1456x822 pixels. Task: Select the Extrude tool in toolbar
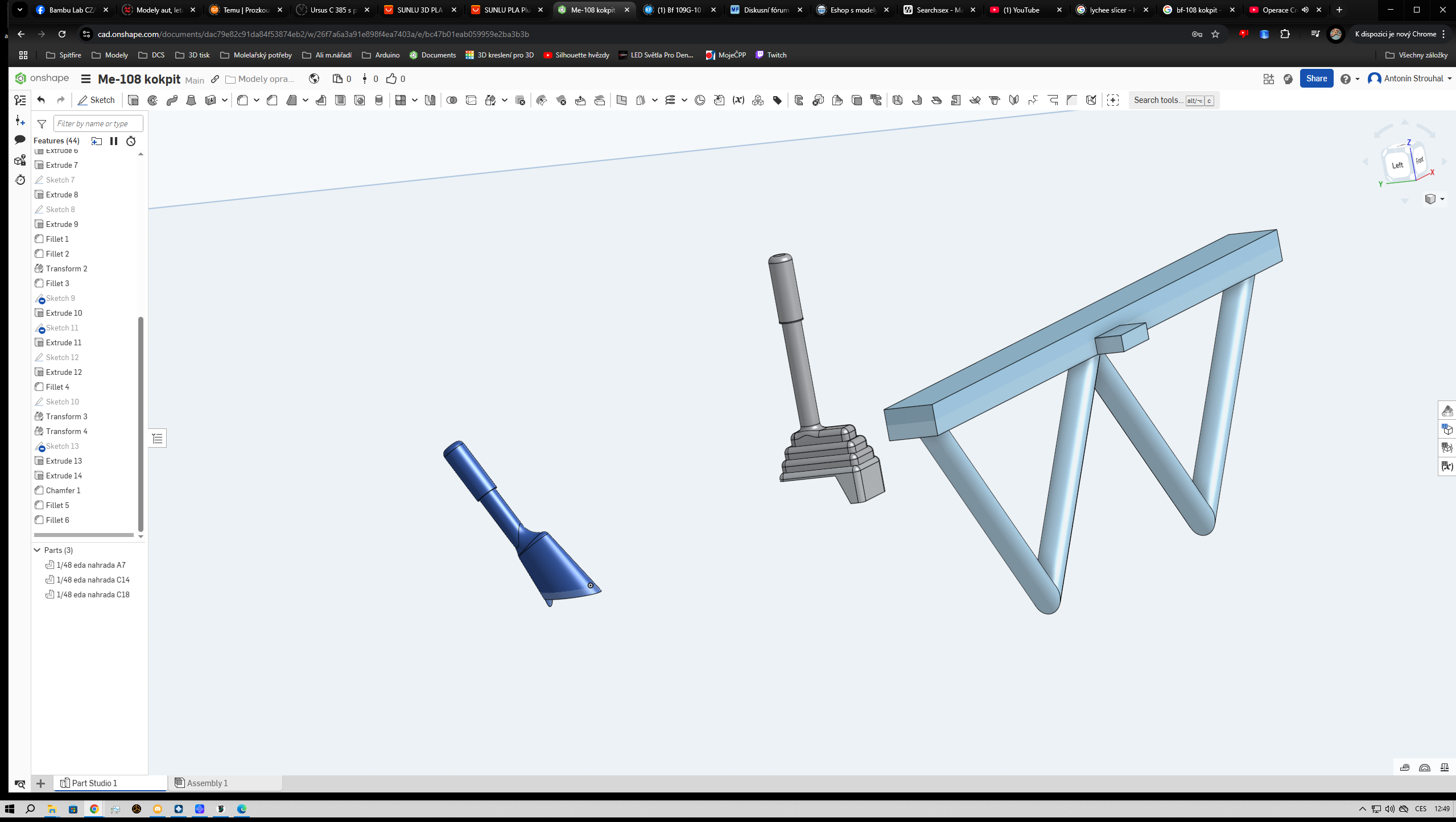tap(133, 100)
